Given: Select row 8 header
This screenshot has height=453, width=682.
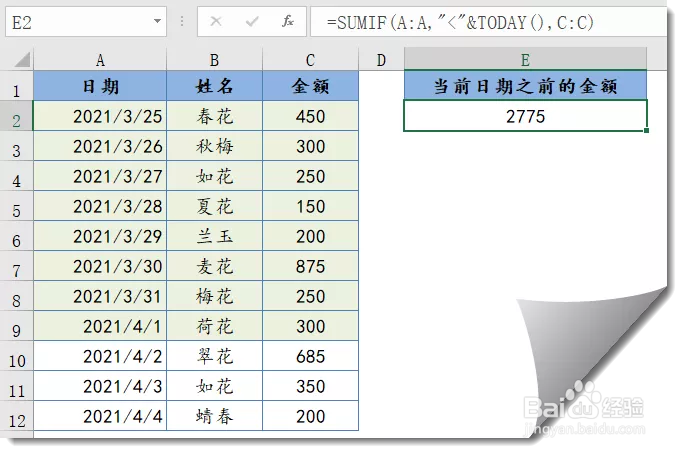Looking at the screenshot, I should 17,296.
